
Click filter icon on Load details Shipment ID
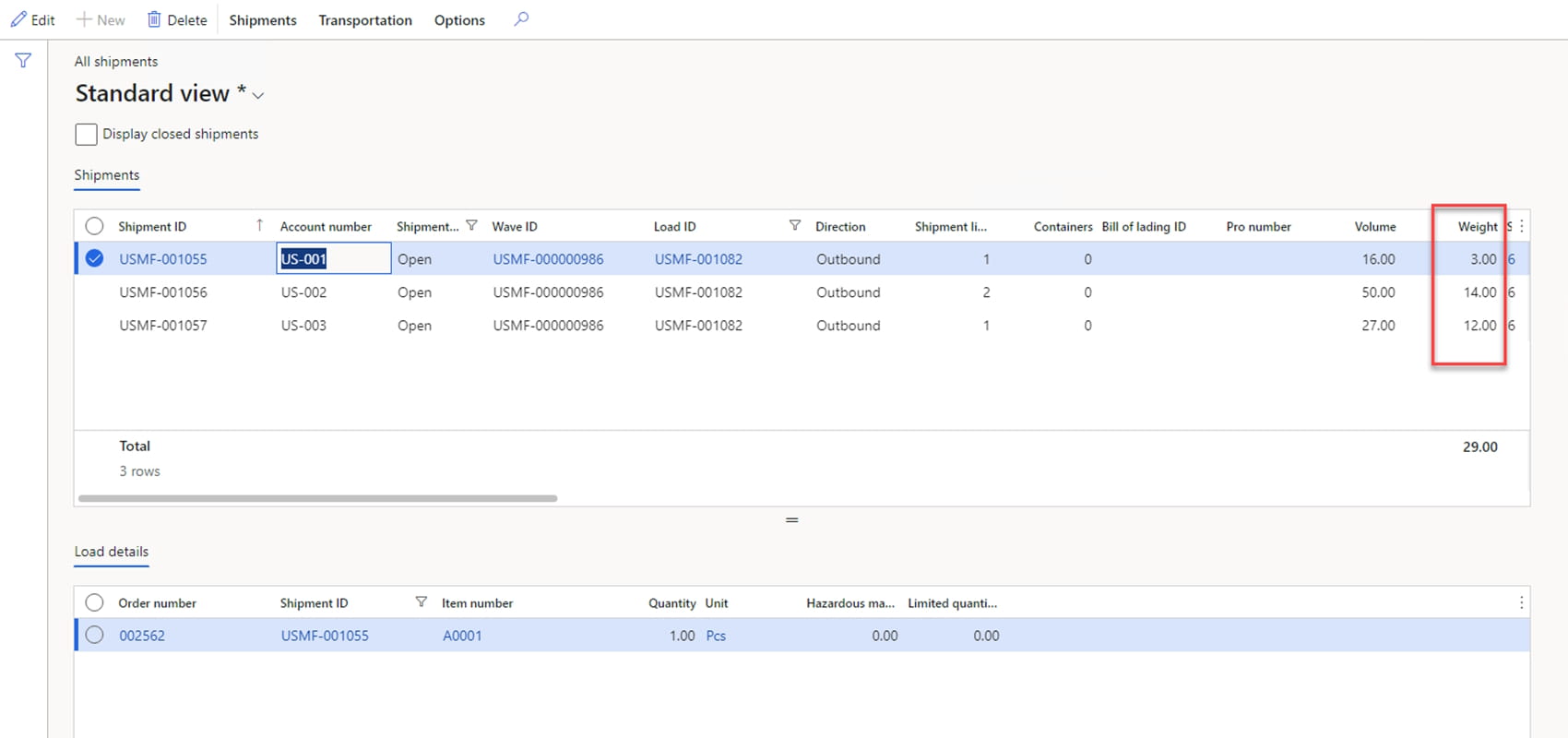(x=421, y=602)
